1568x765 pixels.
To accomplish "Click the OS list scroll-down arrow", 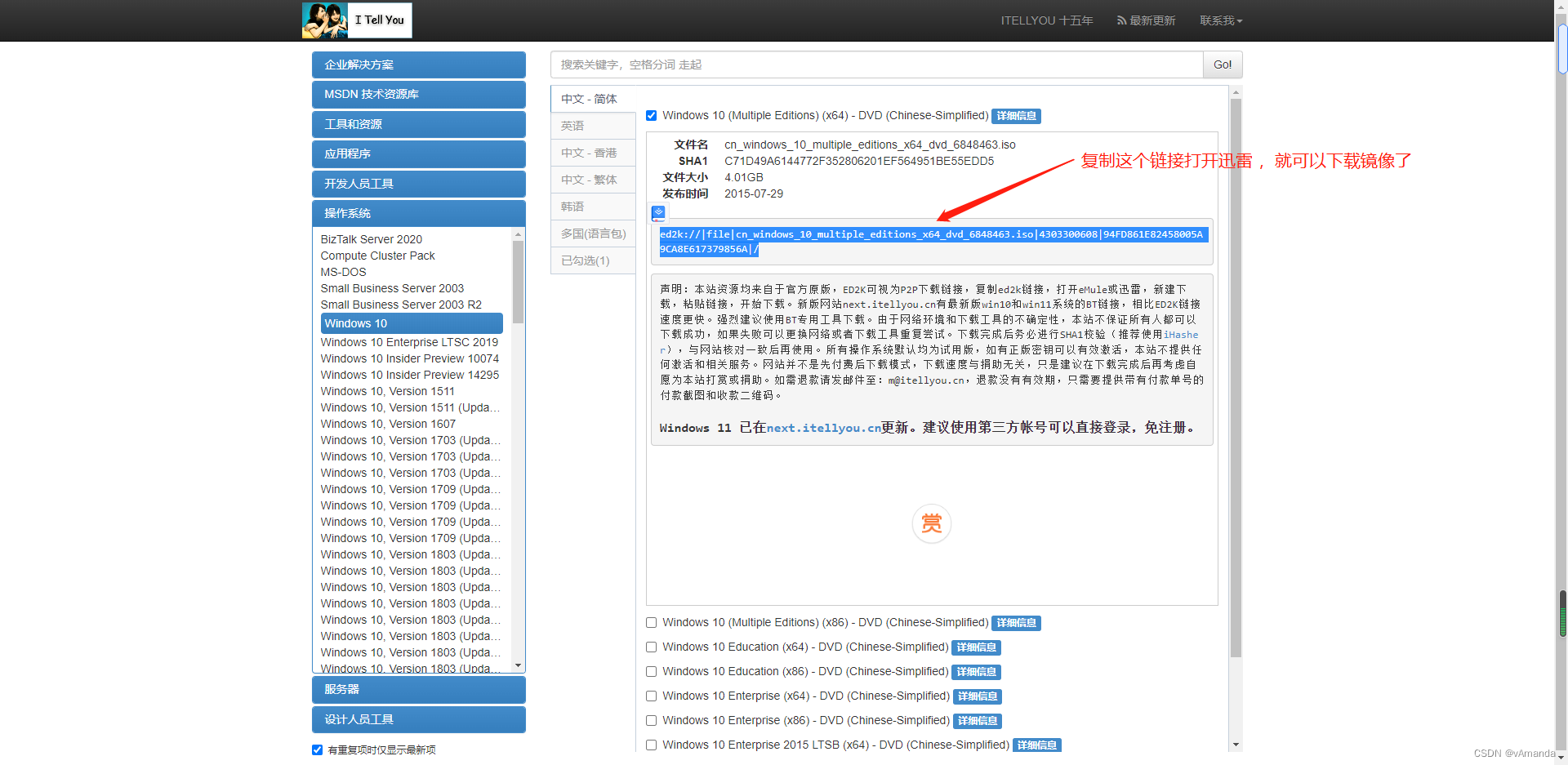I will tap(518, 666).
